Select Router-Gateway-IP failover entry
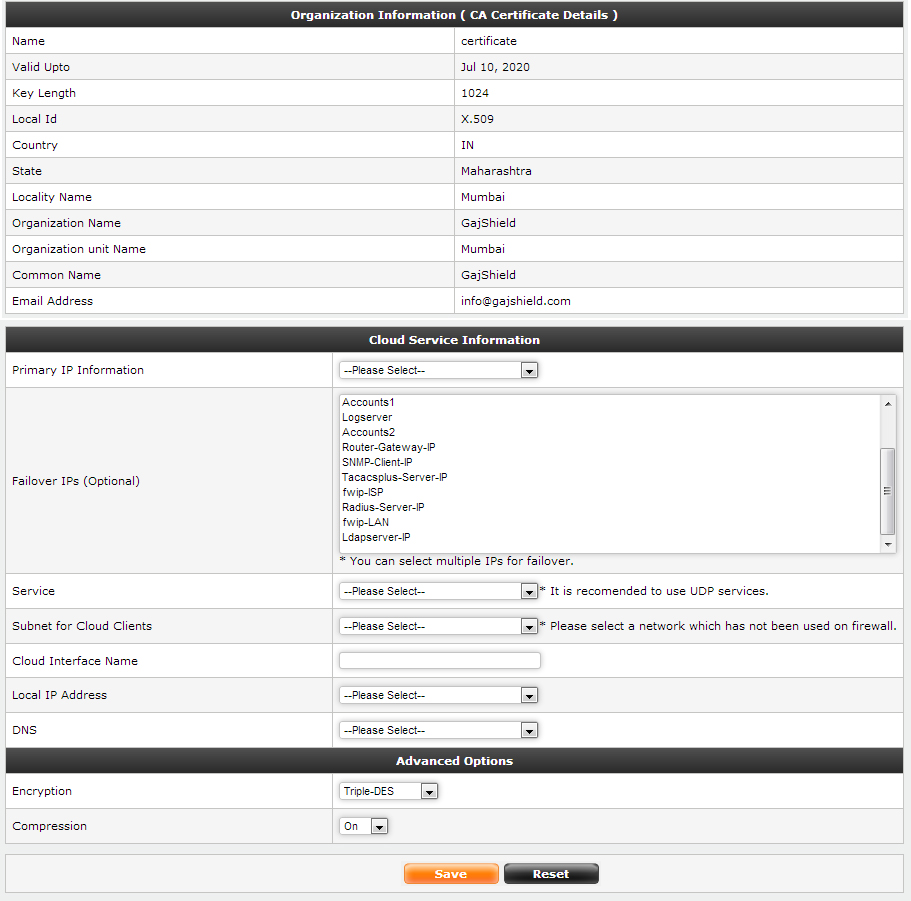The width and height of the screenshot is (911, 901). click(388, 447)
